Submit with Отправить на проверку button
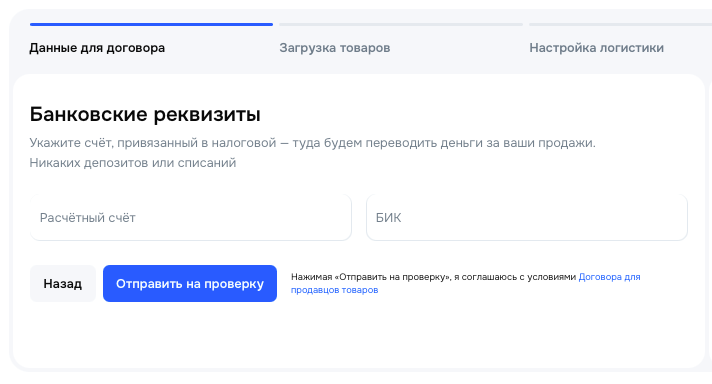The width and height of the screenshot is (712, 384). pos(190,284)
